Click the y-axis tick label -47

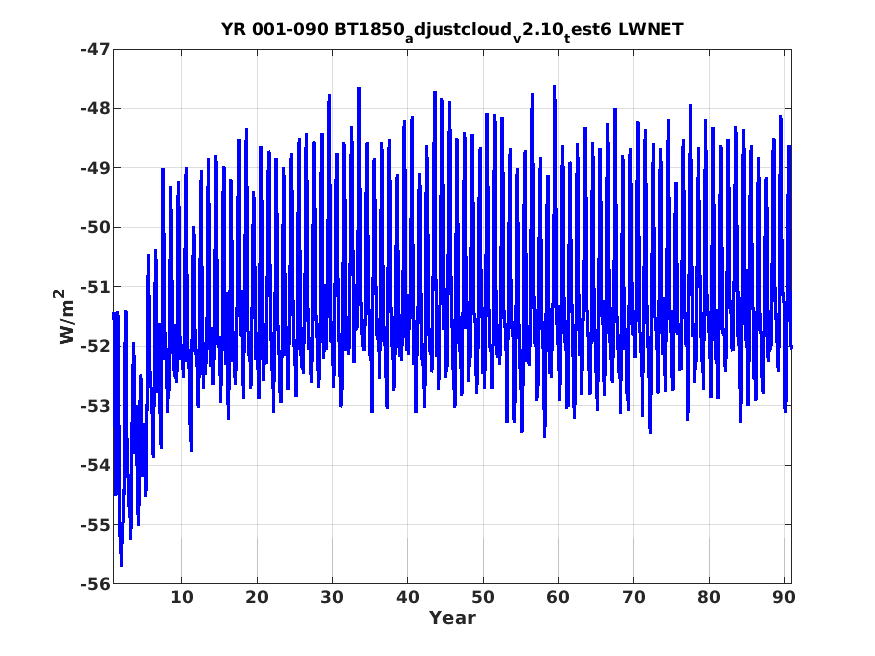[95, 49]
